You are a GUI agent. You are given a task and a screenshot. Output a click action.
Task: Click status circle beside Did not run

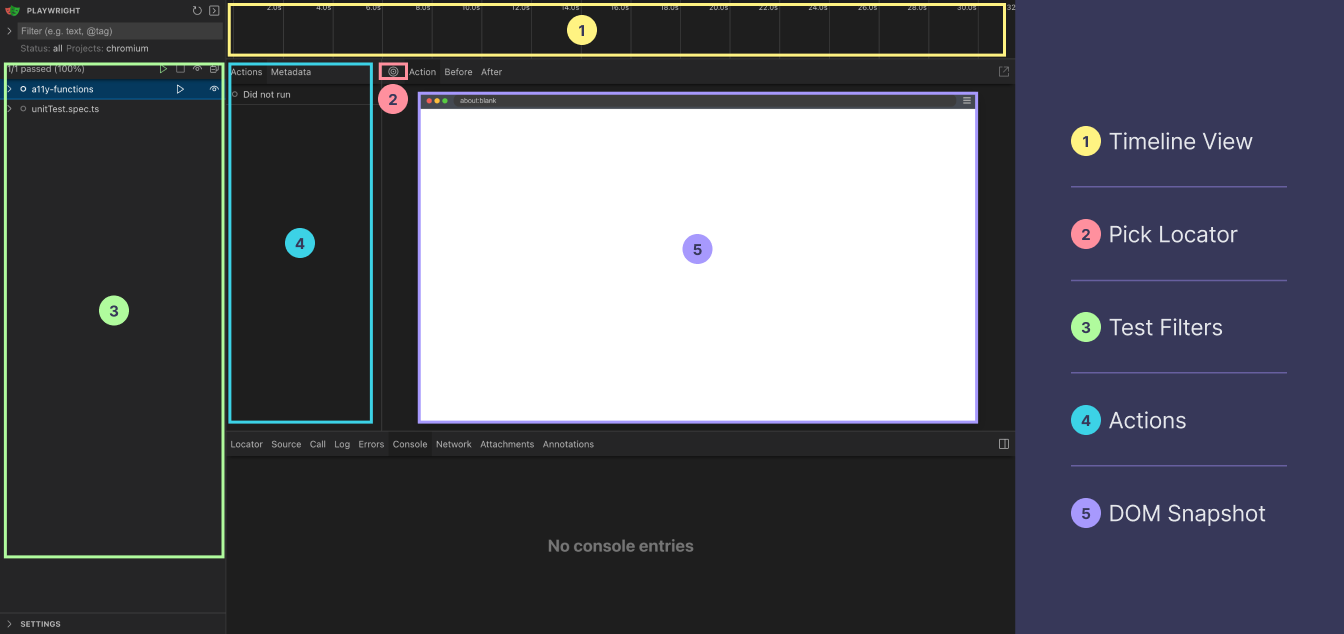pyautogui.click(x=235, y=94)
